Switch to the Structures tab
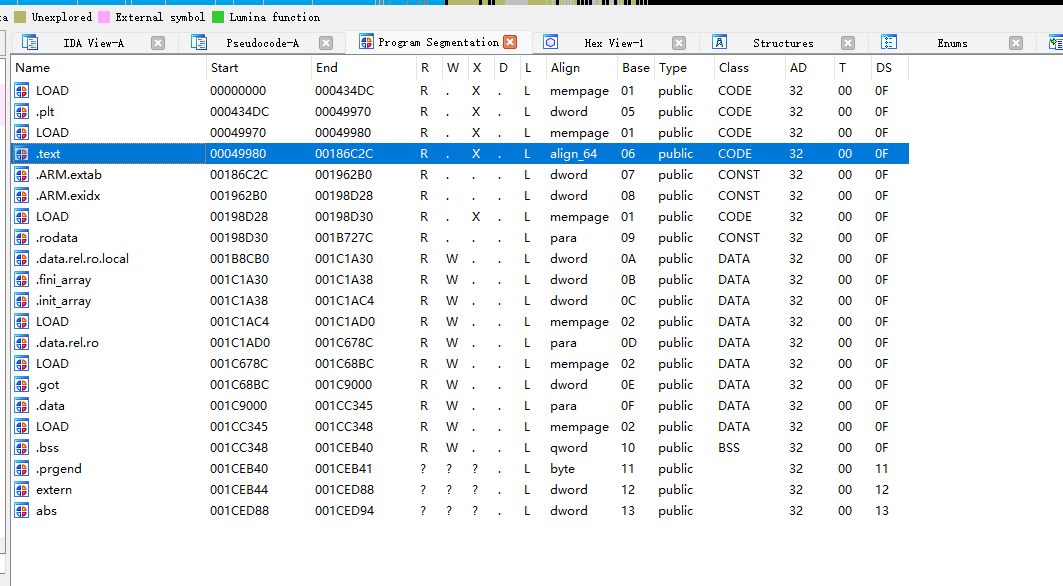Viewport: 1063px width, 586px height. (x=783, y=43)
